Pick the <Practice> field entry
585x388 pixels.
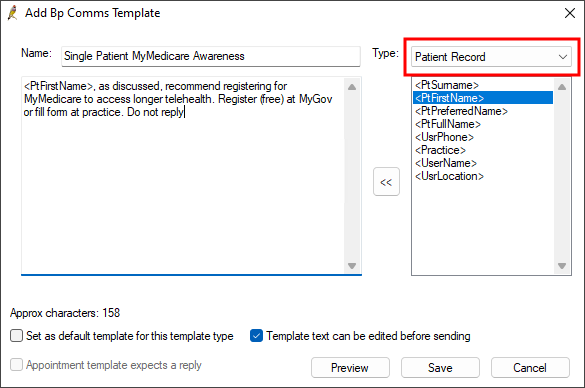coord(440,150)
